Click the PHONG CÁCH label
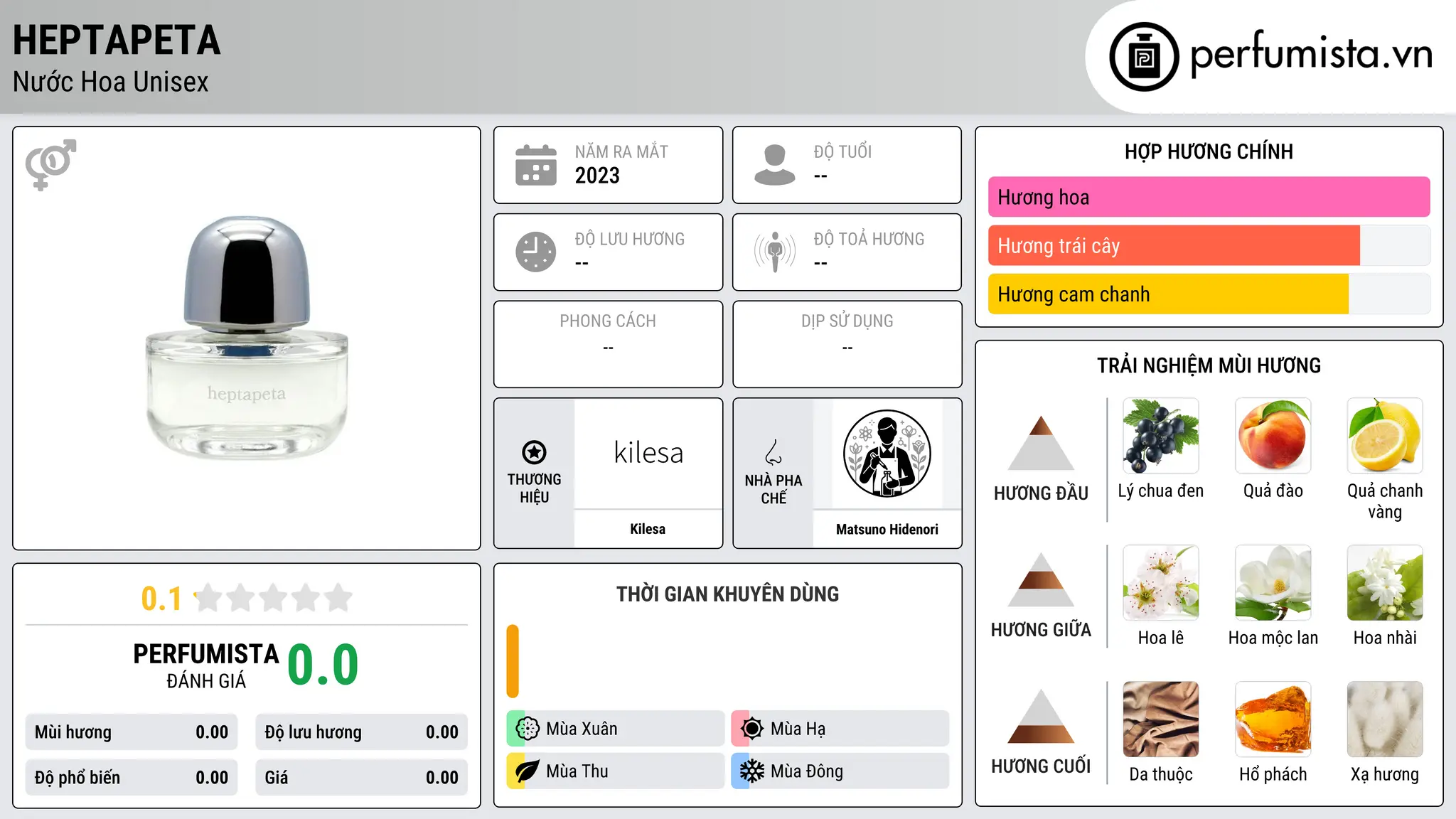 [x=608, y=321]
